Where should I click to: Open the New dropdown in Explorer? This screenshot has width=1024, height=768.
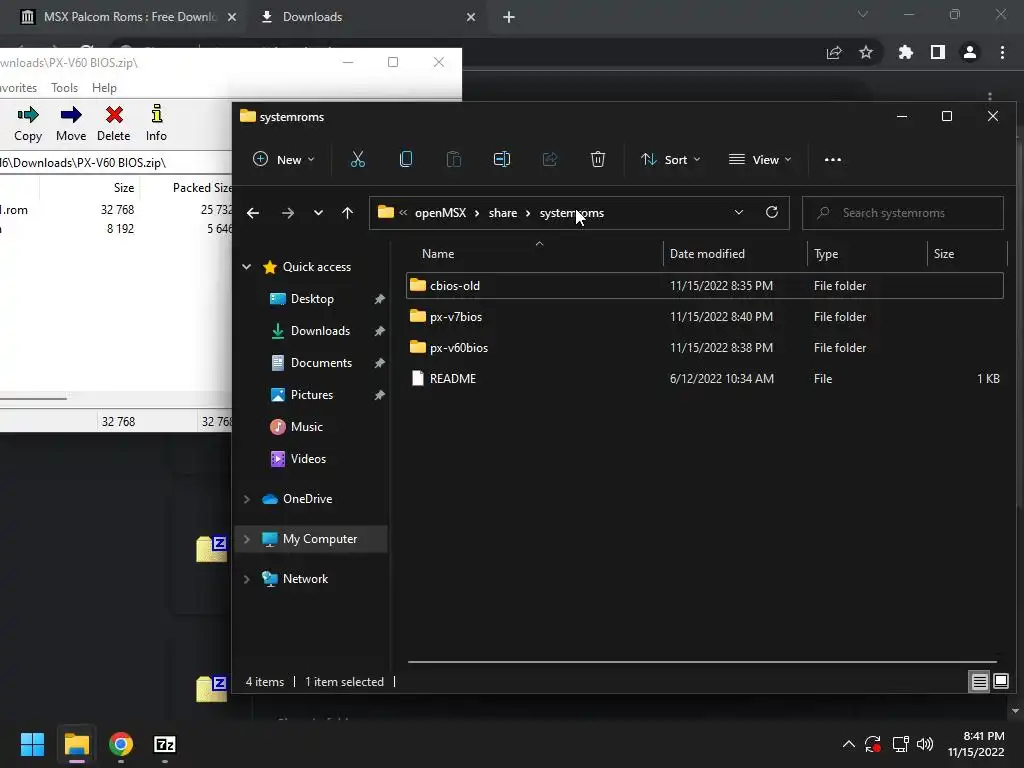284,159
